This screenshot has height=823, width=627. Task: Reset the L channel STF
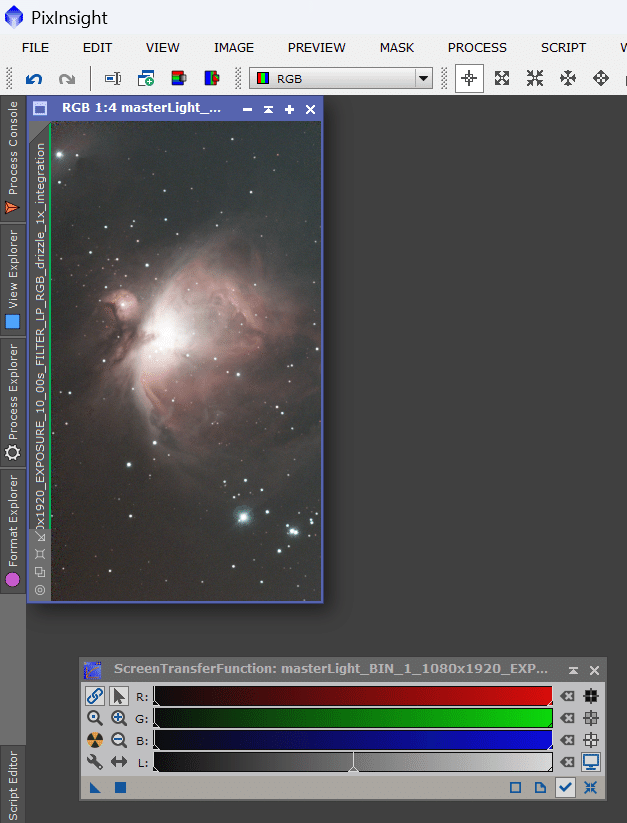pyautogui.click(x=567, y=762)
